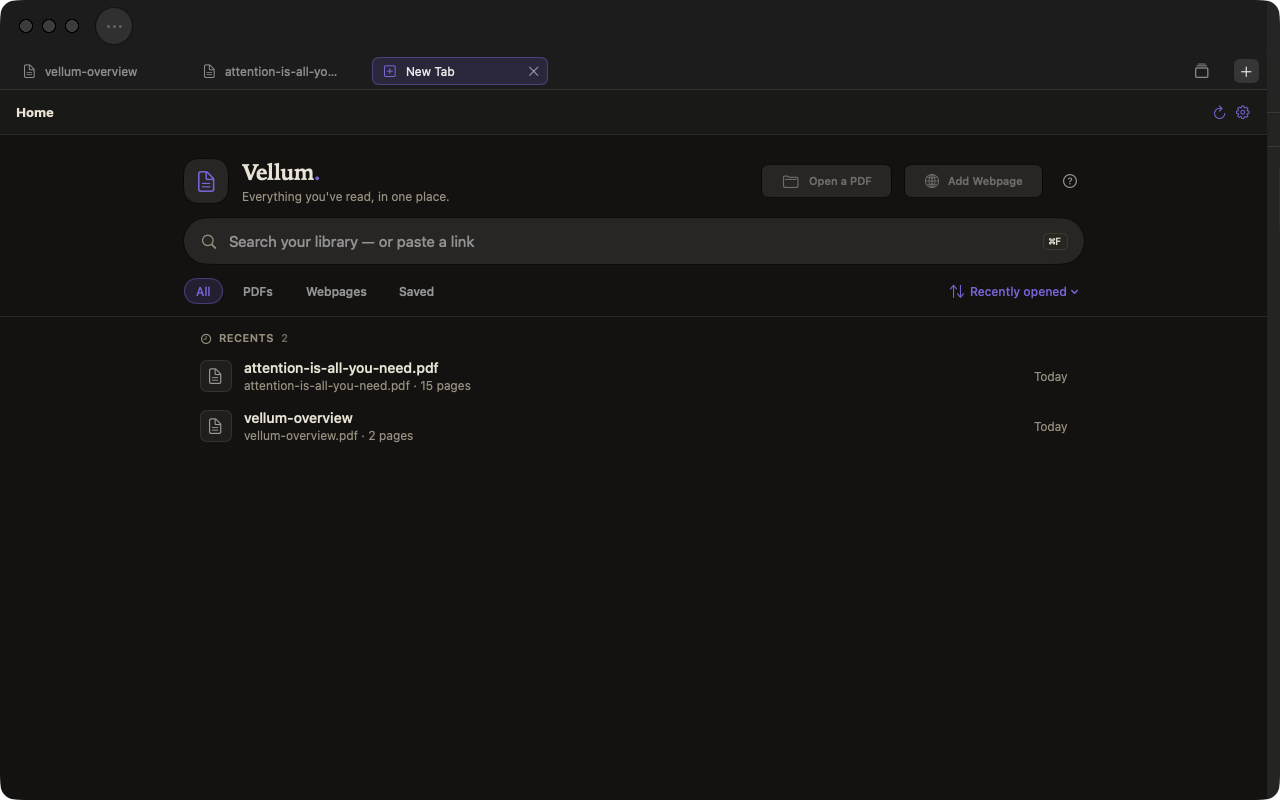Filter library by Webpages
Viewport: 1280px width, 800px height.
[336, 291]
